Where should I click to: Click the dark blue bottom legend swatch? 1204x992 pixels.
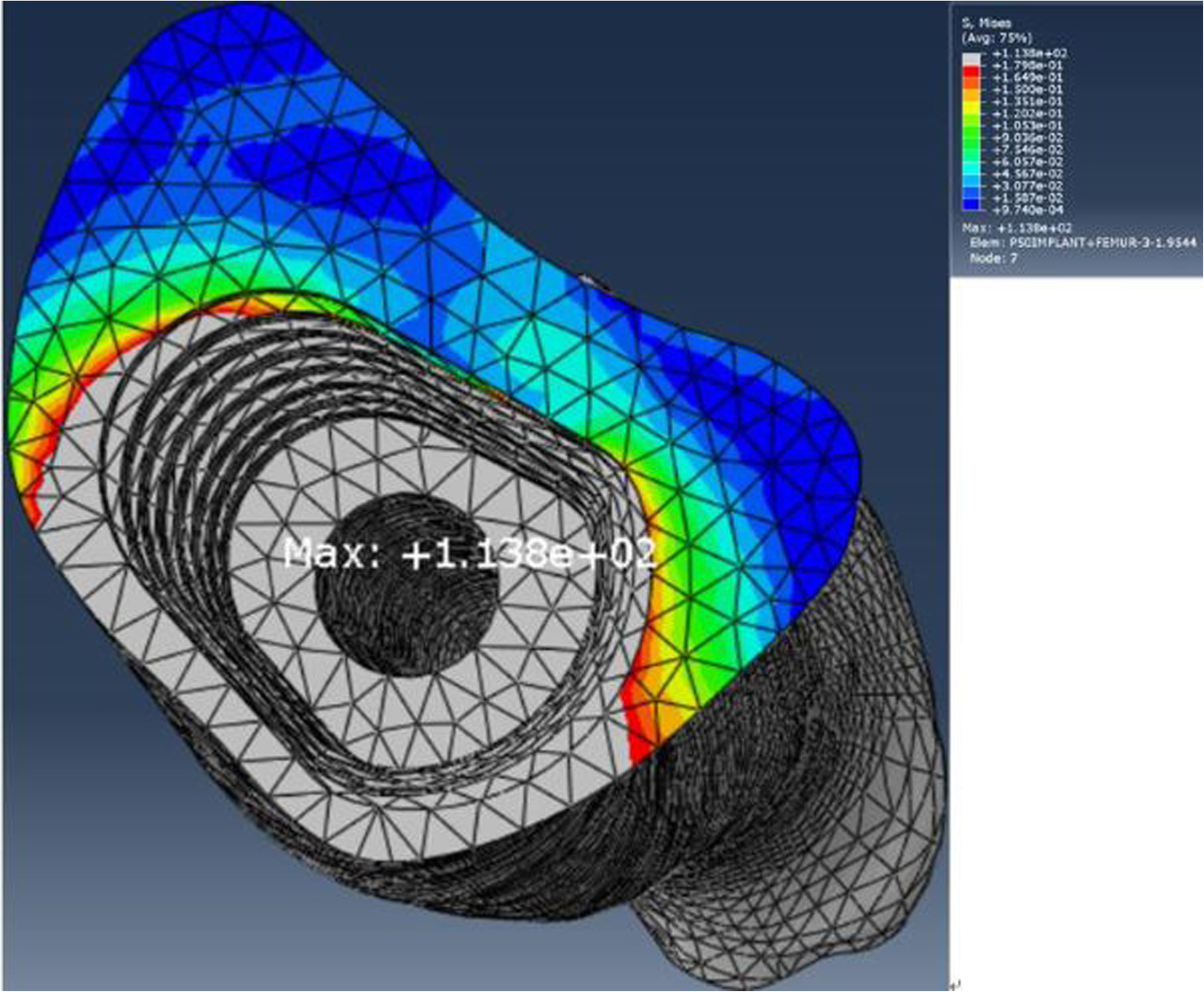point(971,204)
